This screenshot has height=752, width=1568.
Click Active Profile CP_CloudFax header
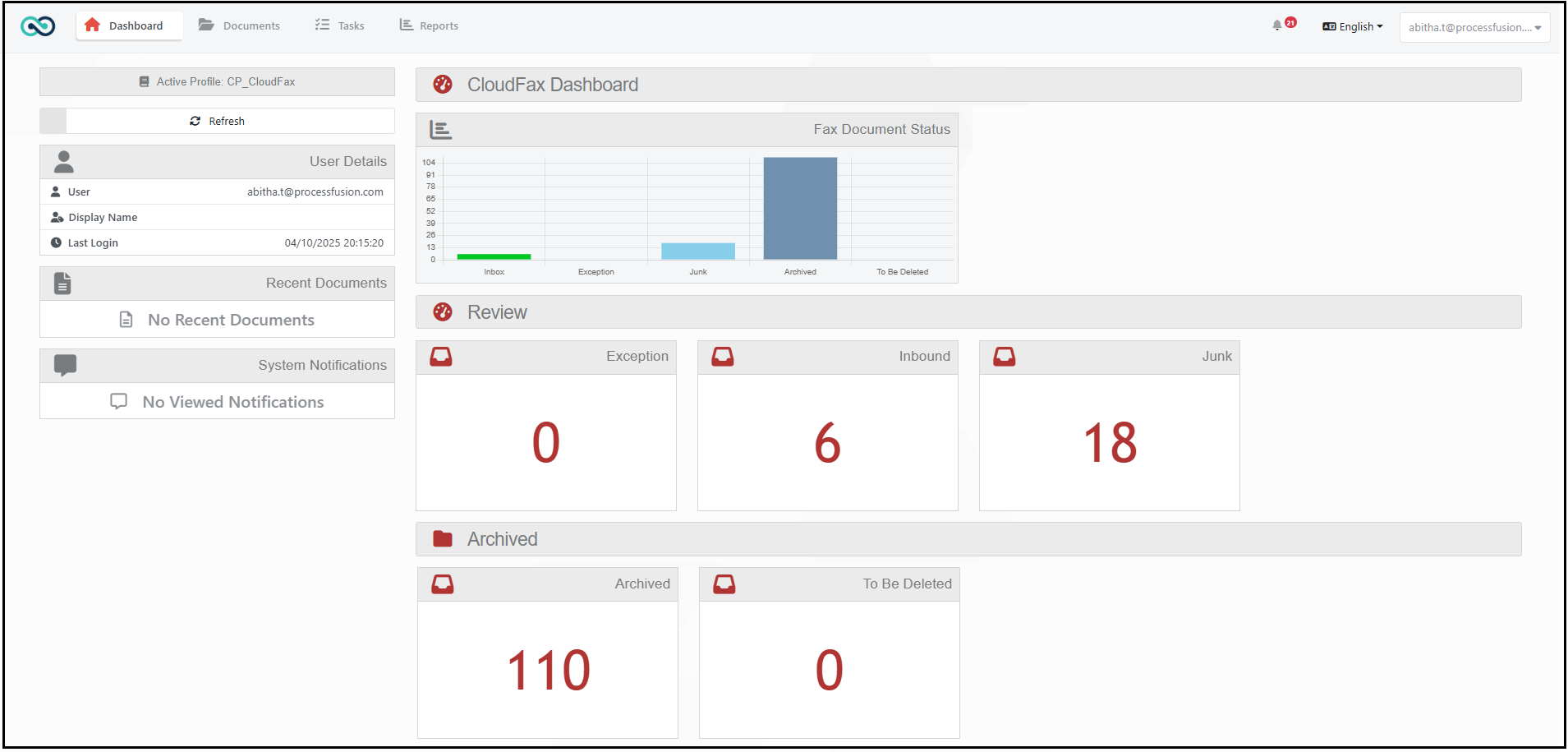pos(217,81)
